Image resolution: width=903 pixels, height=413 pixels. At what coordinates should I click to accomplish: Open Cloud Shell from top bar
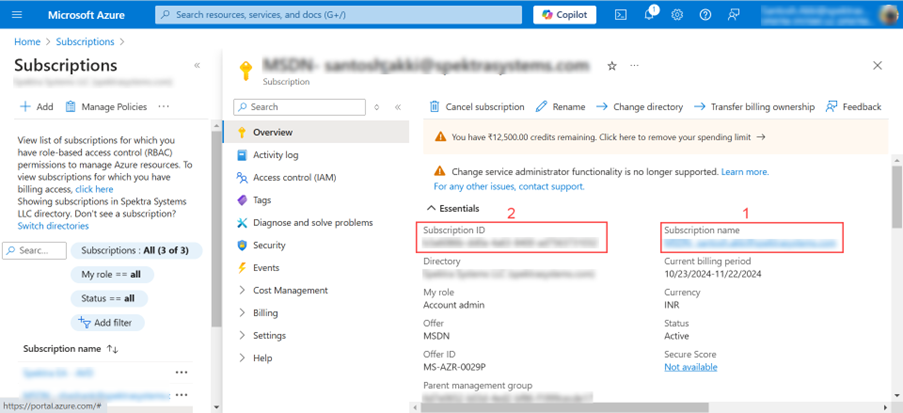tap(621, 15)
